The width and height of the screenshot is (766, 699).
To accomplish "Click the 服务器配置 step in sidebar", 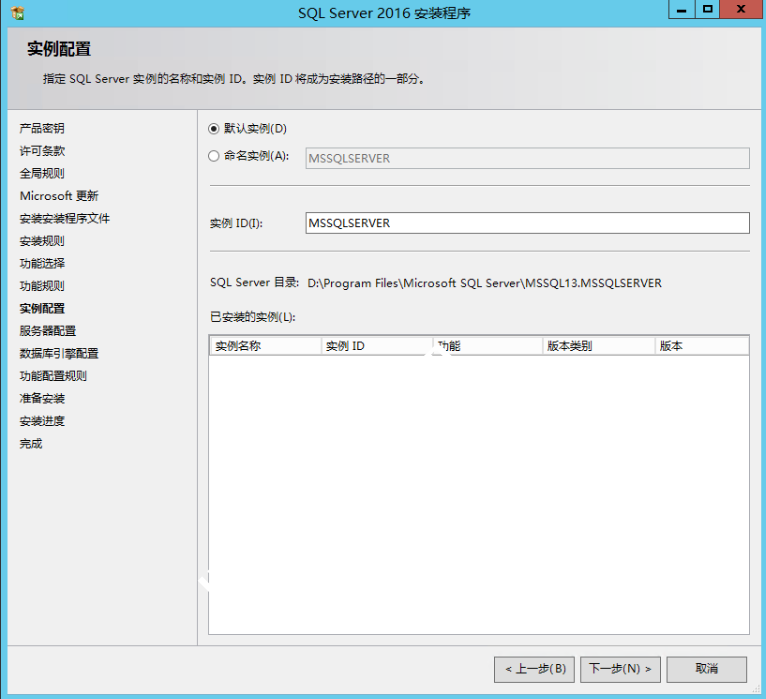I will [48, 331].
